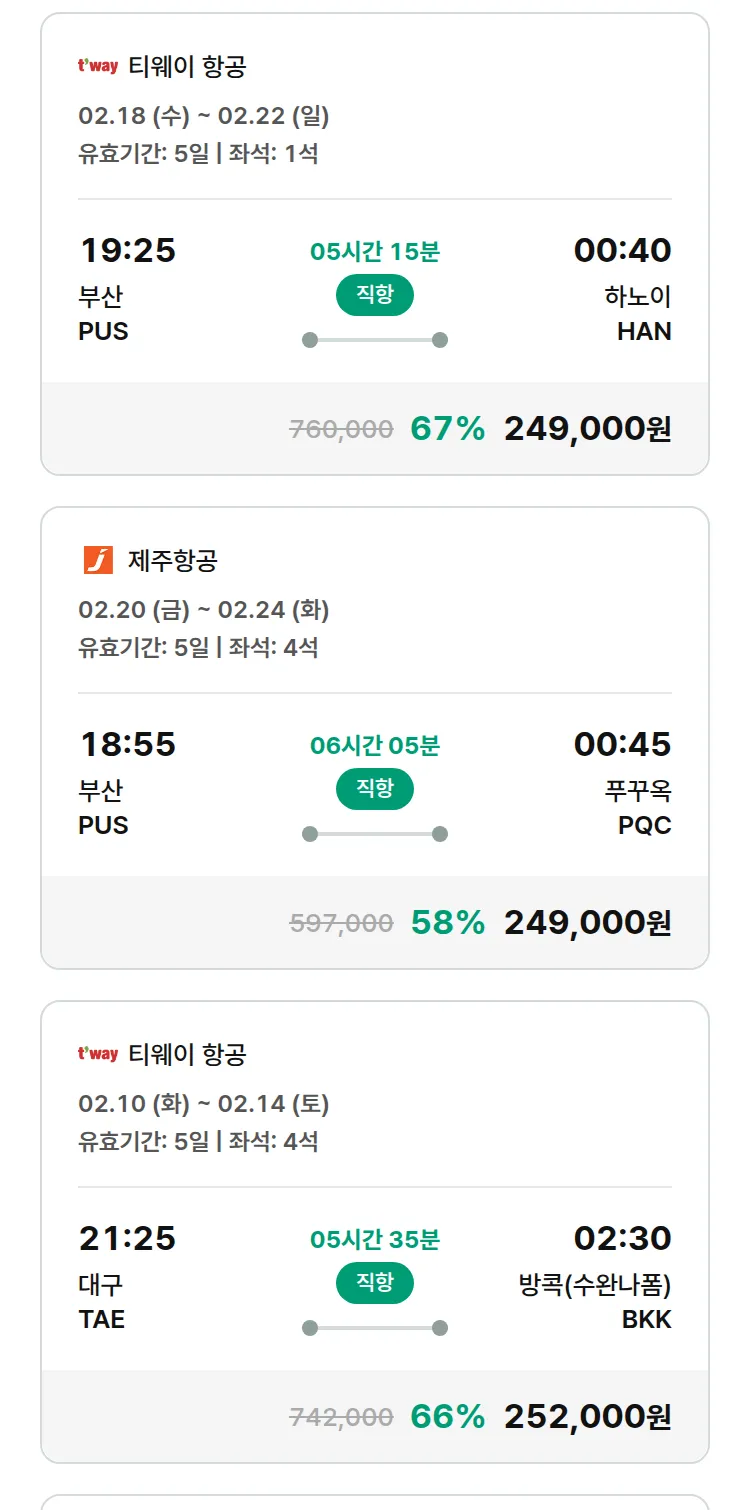The width and height of the screenshot is (750, 1510).
Task: Click the T'way logo on Hanoi flight card
Action: coord(98,67)
